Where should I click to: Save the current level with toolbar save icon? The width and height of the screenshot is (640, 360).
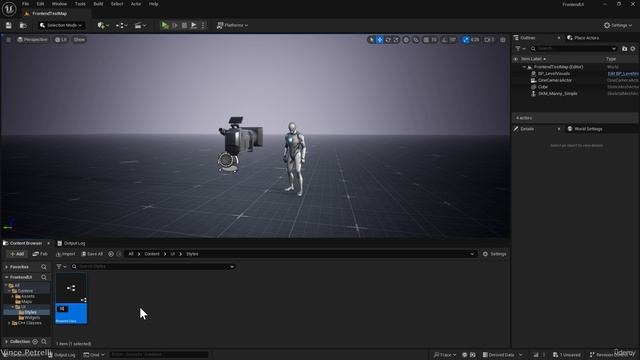click(x=9, y=25)
